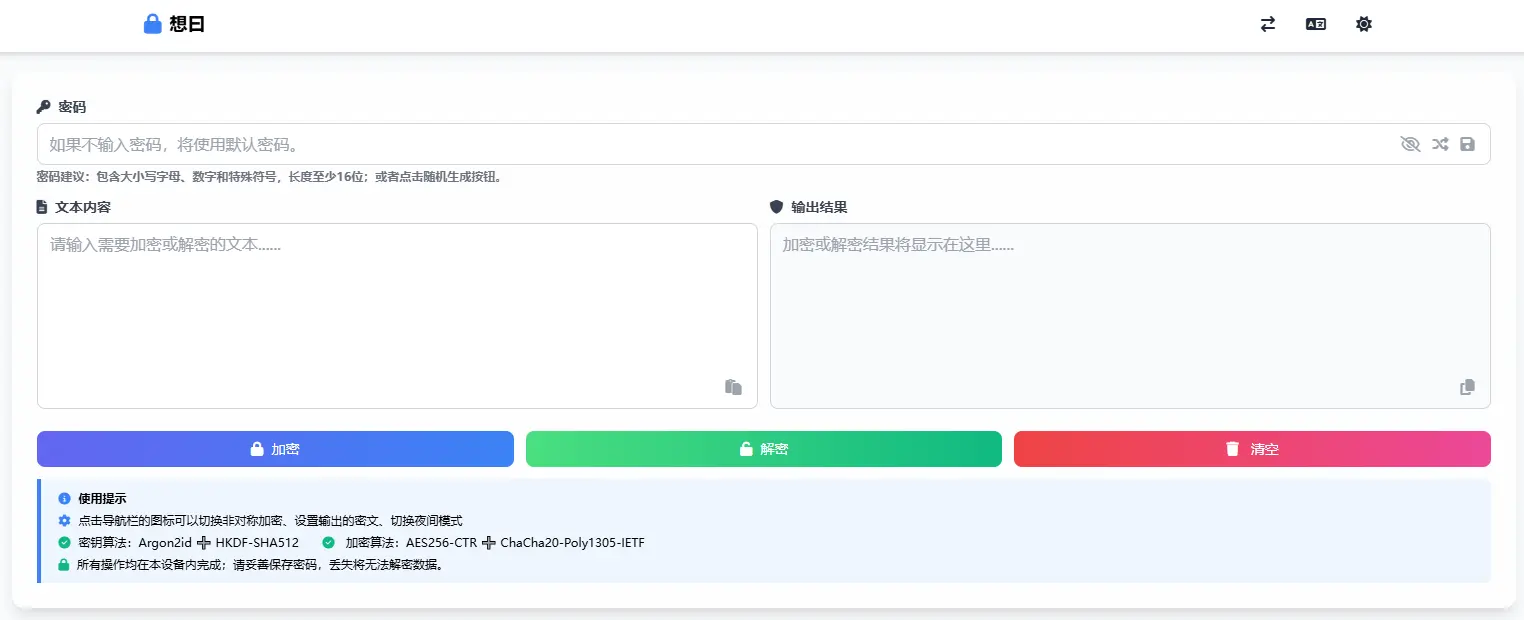The width and height of the screenshot is (1524, 620).
Task: Paste text via the clipboard icon
Action: tap(733, 387)
